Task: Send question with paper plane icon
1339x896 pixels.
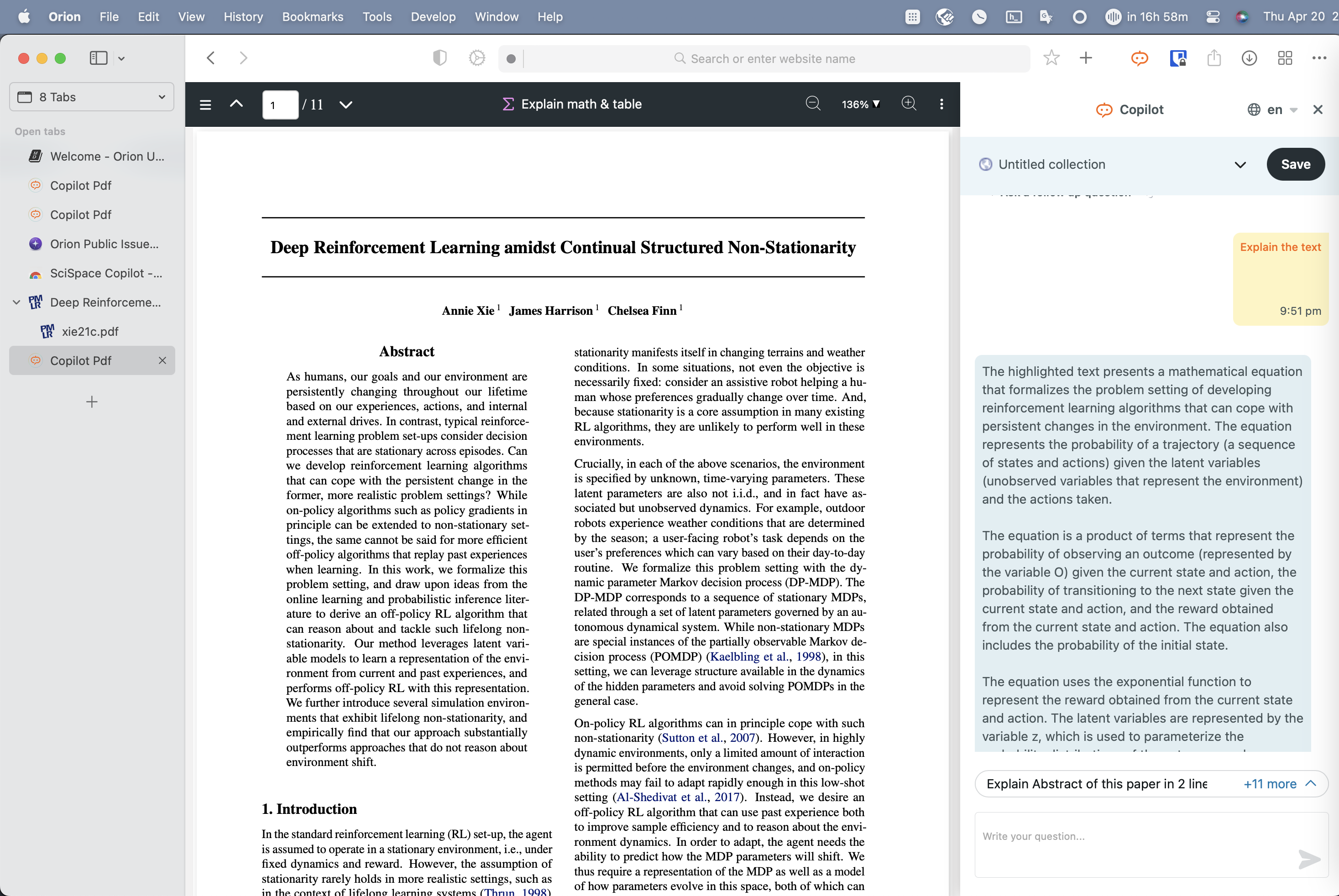Action: coord(1309,858)
